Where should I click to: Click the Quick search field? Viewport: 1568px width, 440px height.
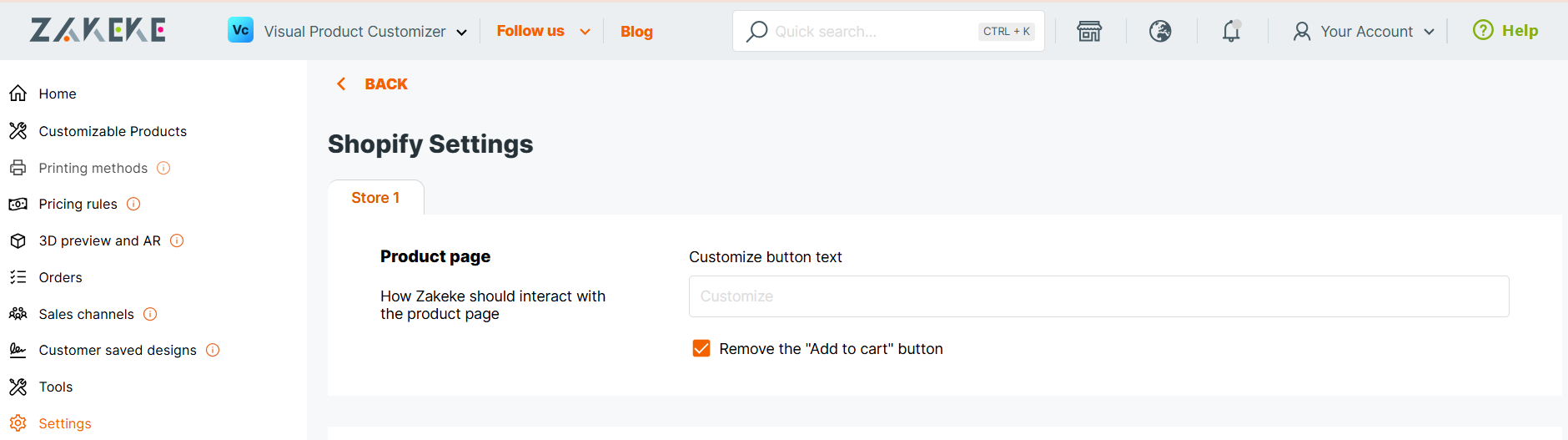pos(888,31)
